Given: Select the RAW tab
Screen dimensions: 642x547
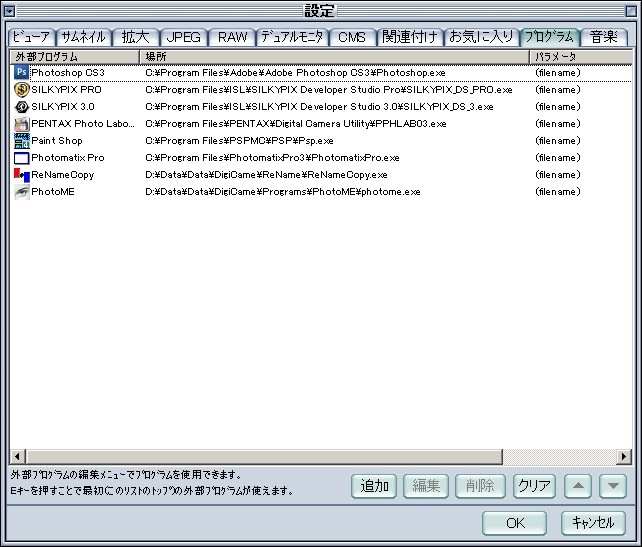Looking at the screenshot, I should [232, 37].
